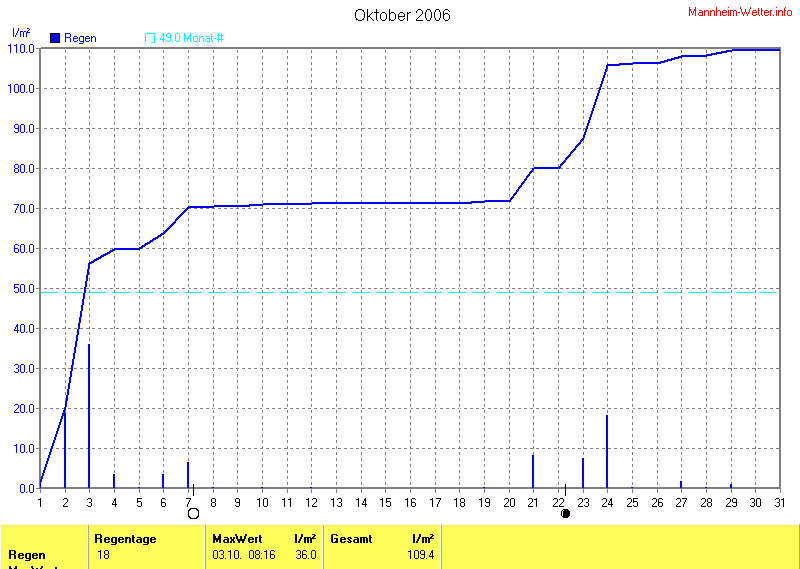The image size is (800, 569).
Task: Open the Mannheim-Wetter.info link
Action: pyautogui.click(x=740, y=11)
